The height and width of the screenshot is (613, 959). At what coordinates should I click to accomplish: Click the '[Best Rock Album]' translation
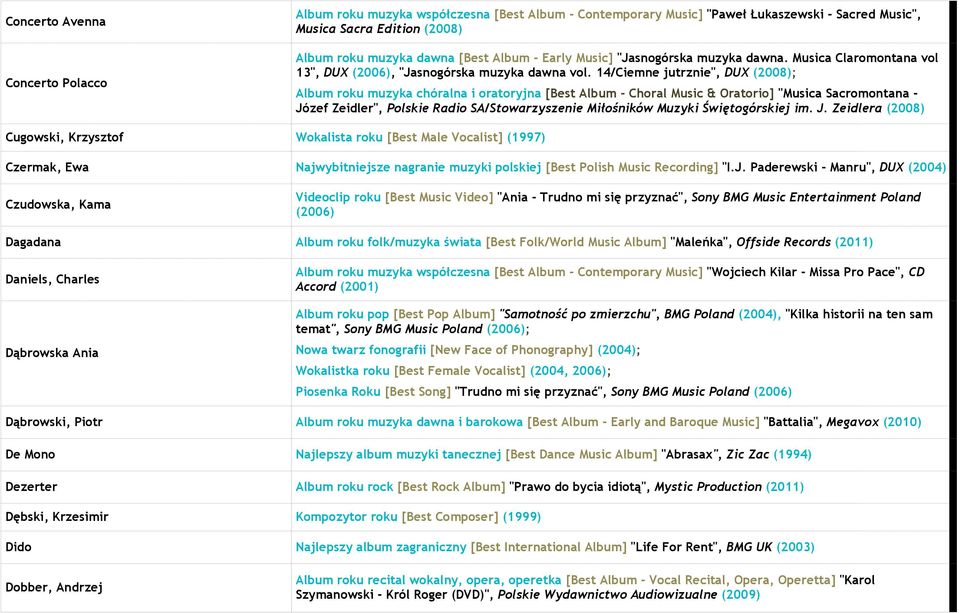tap(451, 487)
